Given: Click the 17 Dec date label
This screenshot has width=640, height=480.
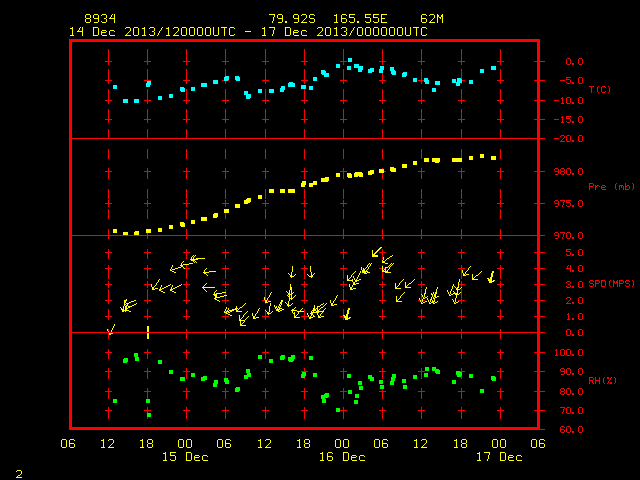Looking at the screenshot, I should click(x=499, y=457).
